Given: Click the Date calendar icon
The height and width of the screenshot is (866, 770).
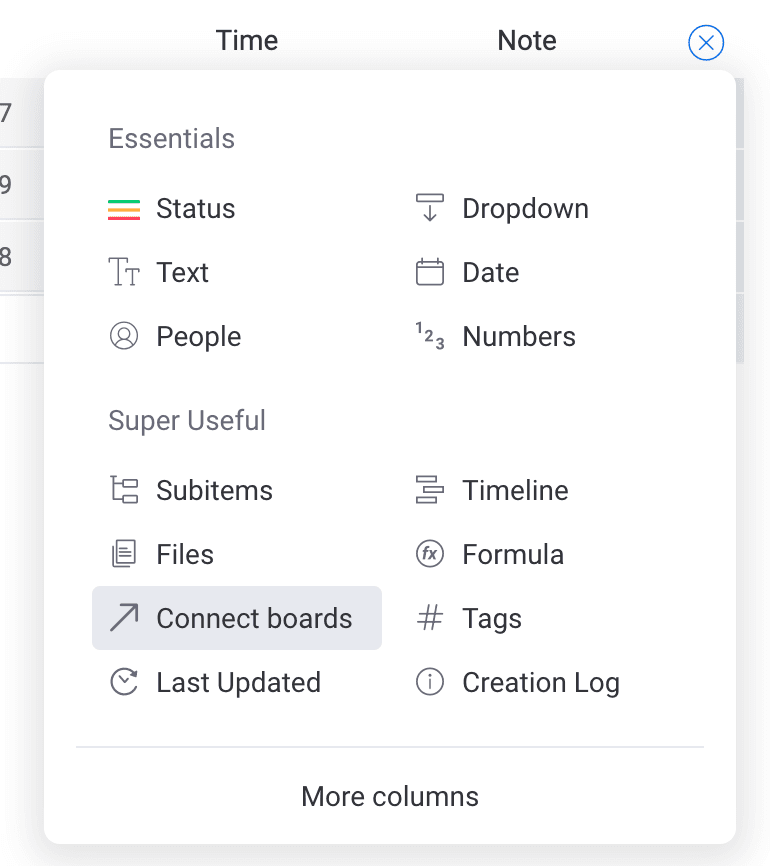Looking at the screenshot, I should click(x=430, y=273).
